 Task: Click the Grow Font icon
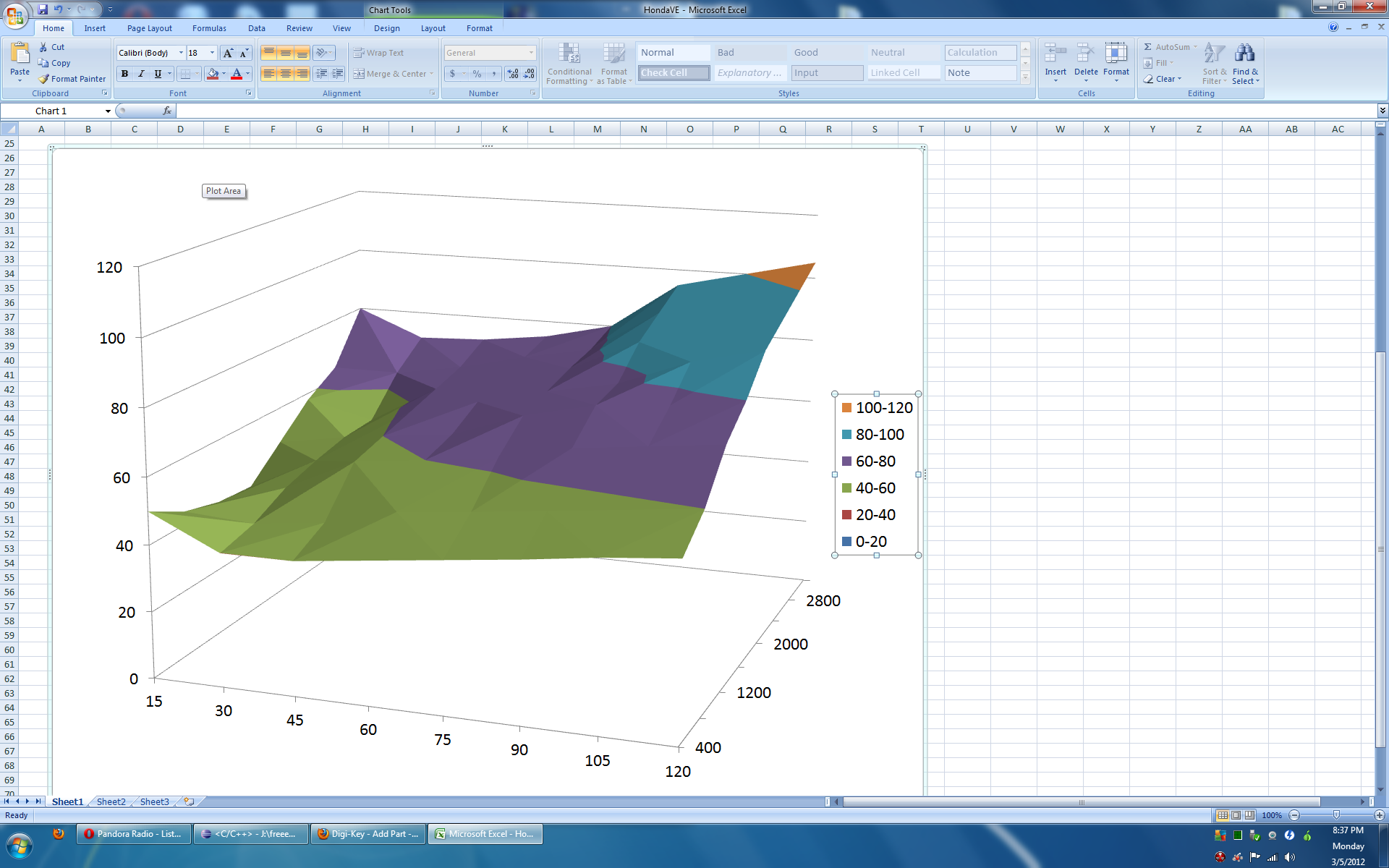click(228, 53)
